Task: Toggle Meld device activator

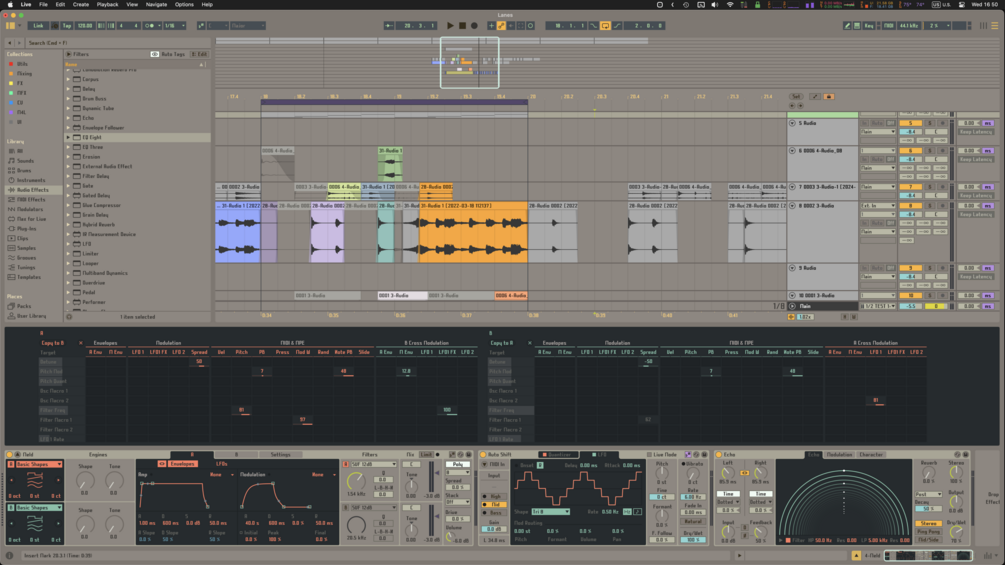Action: tap(10, 454)
